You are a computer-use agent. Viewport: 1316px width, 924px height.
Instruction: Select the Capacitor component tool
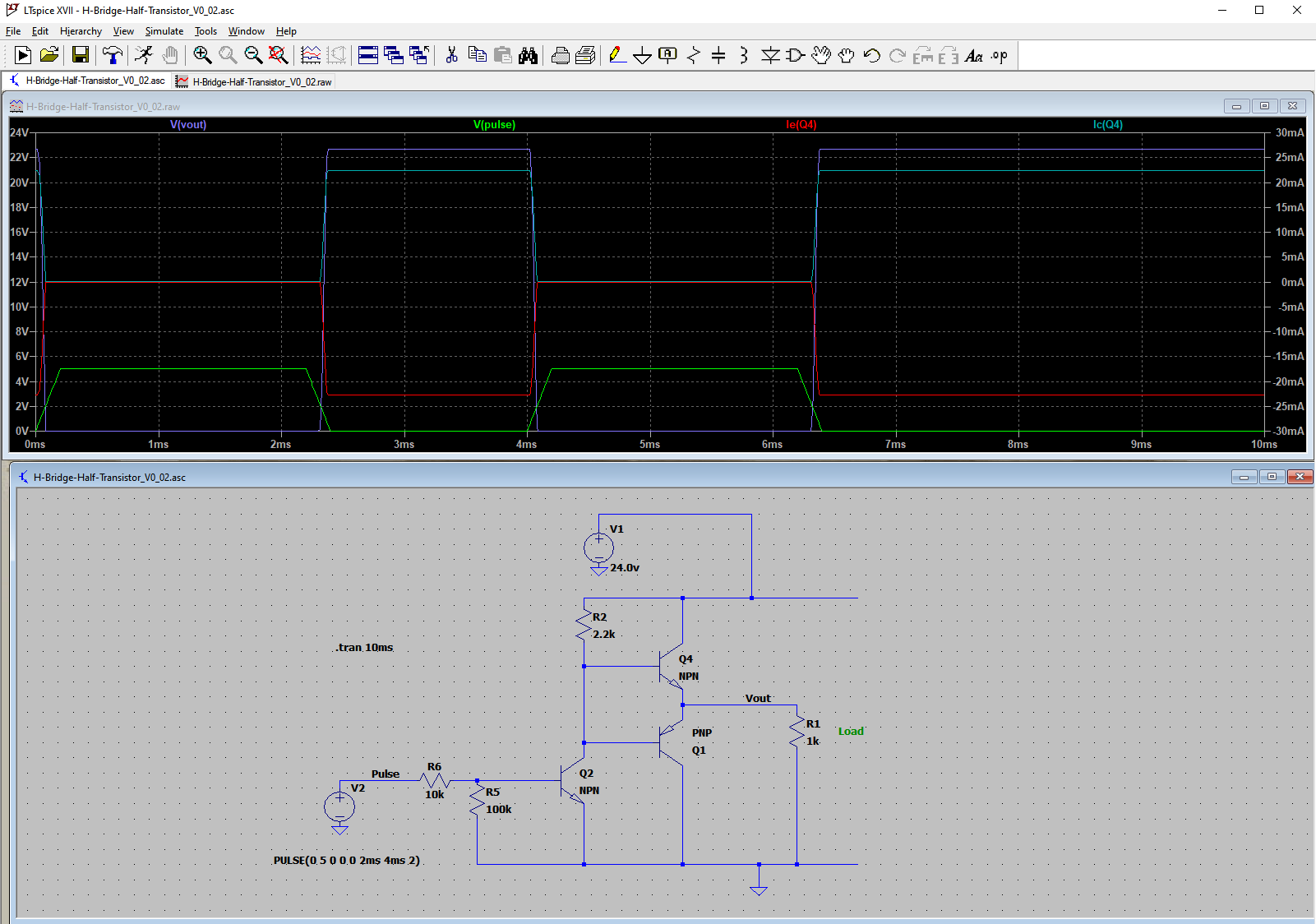pyautogui.click(x=718, y=55)
